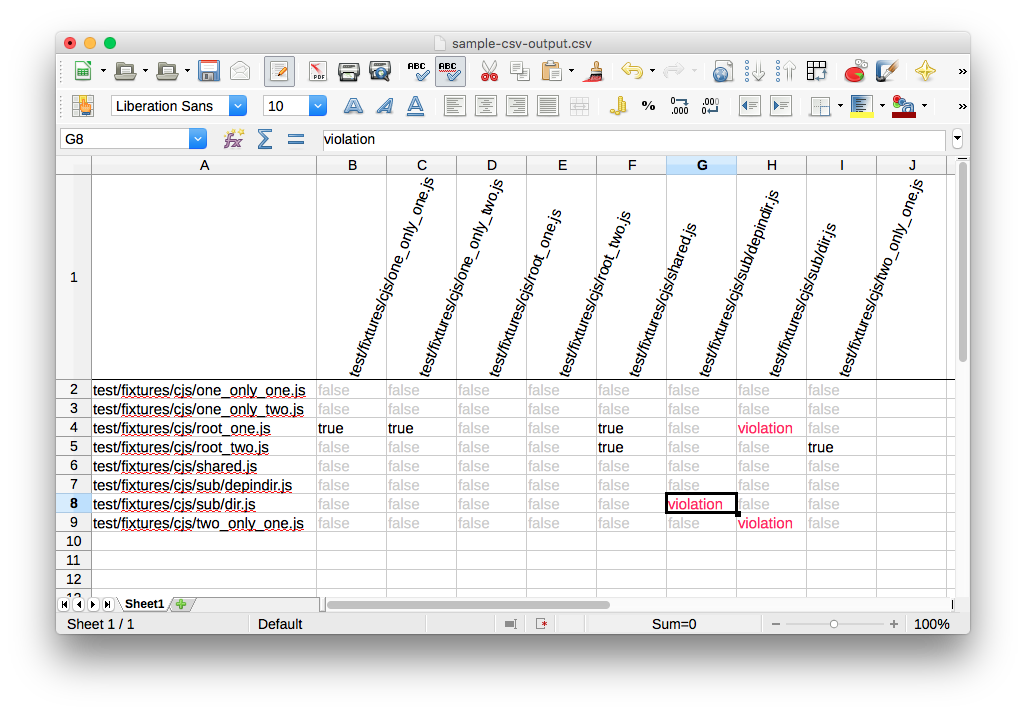Open the Name Box cell reference dropdown
The image size is (1026, 714).
coord(198,139)
